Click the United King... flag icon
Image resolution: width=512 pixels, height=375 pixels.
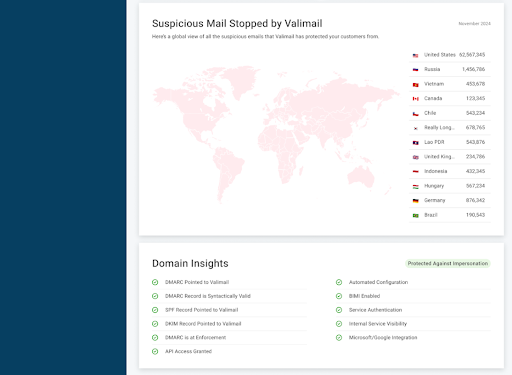pos(415,157)
